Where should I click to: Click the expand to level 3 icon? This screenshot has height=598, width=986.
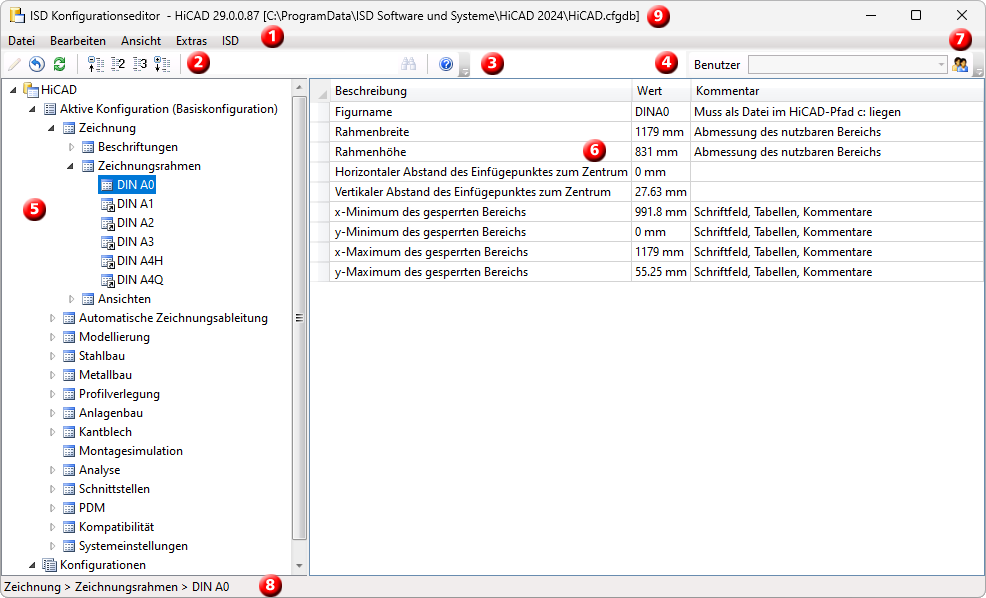click(140, 64)
